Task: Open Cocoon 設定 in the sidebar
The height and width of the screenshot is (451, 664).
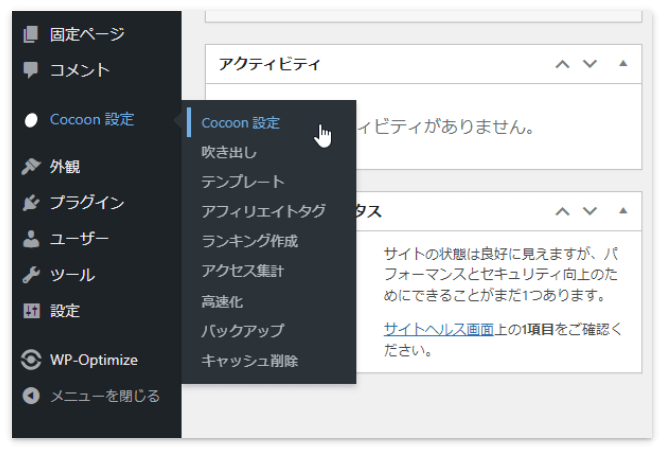Action: [x=92, y=119]
